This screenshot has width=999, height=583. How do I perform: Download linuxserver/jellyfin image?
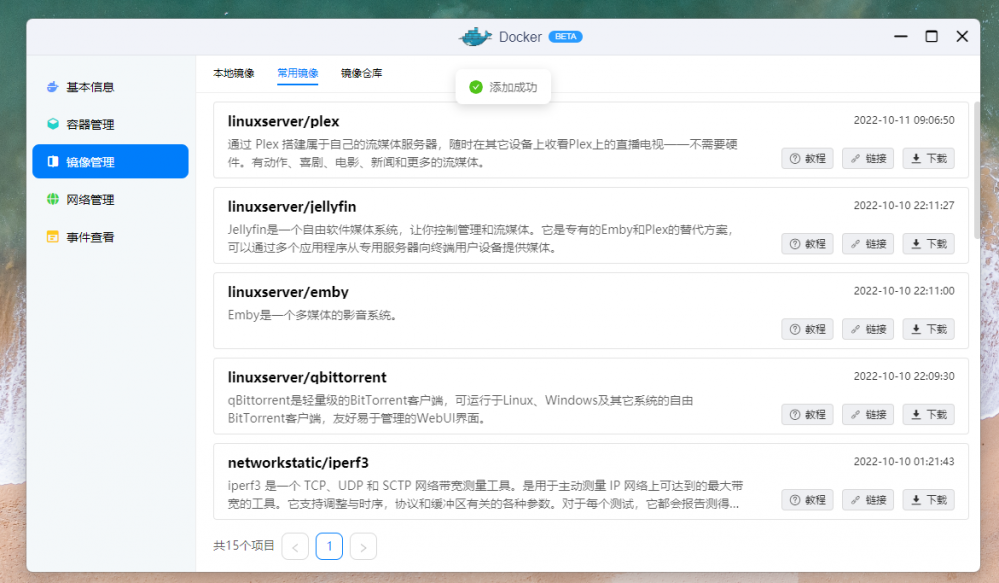928,244
